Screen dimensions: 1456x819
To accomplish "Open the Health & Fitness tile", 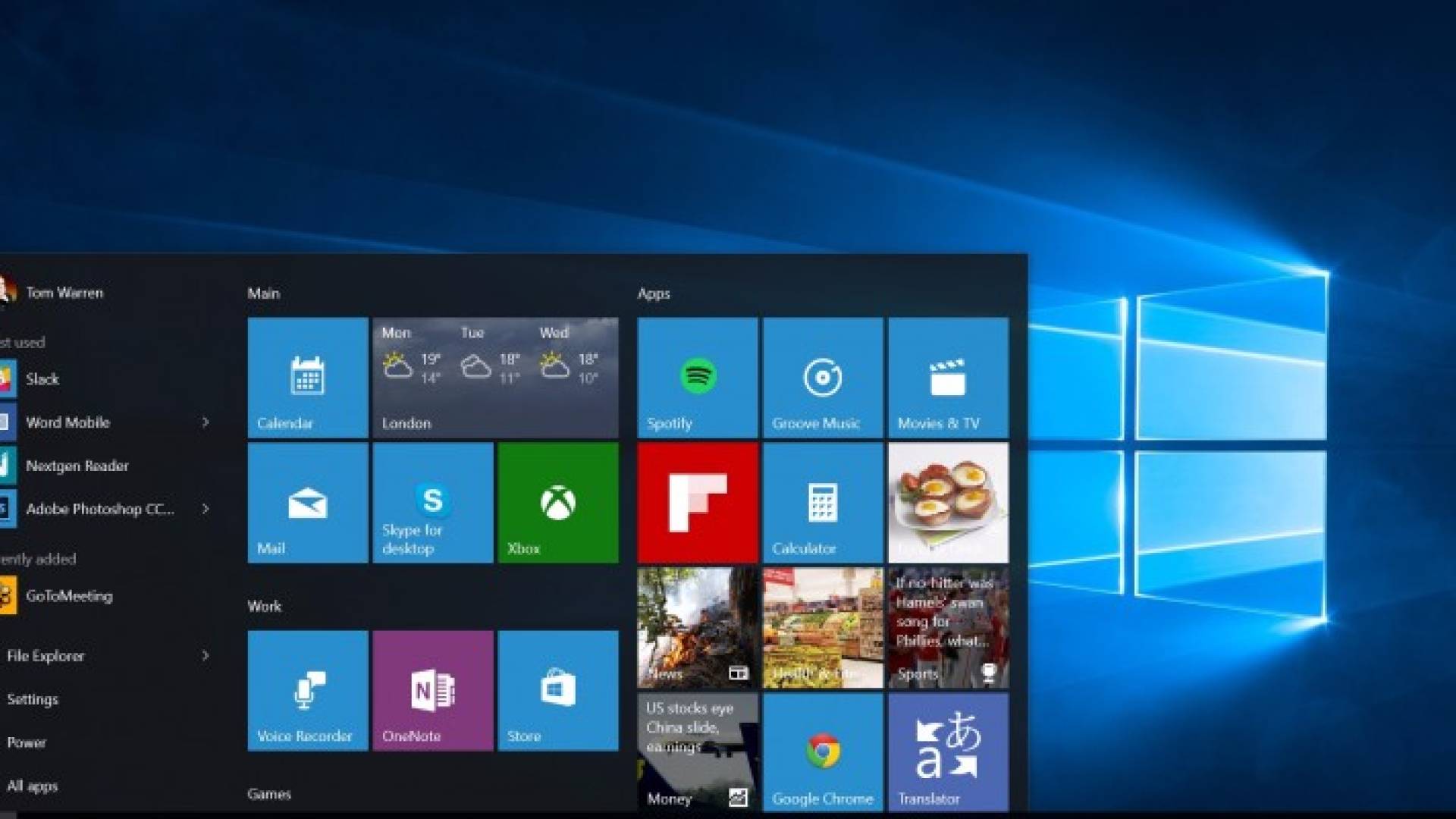I will click(x=823, y=628).
